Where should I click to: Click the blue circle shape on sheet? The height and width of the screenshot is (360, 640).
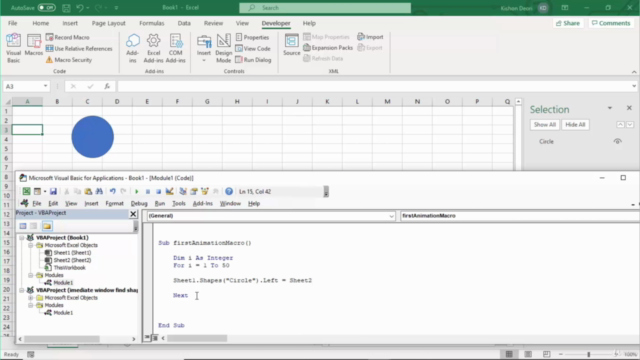[93, 137]
